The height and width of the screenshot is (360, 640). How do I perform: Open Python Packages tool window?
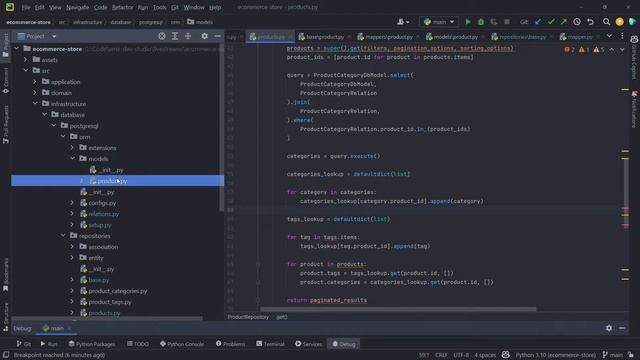[x=92, y=344]
